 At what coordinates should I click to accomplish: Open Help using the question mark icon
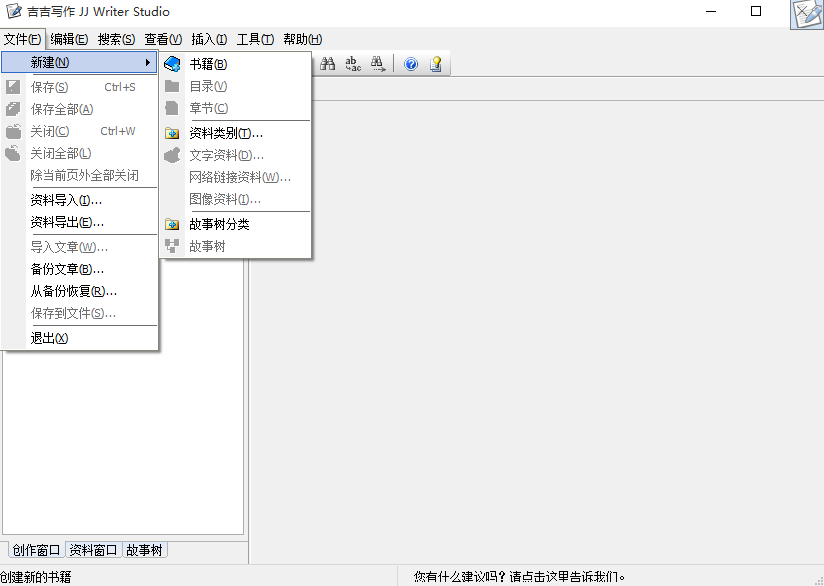(410, 63)
